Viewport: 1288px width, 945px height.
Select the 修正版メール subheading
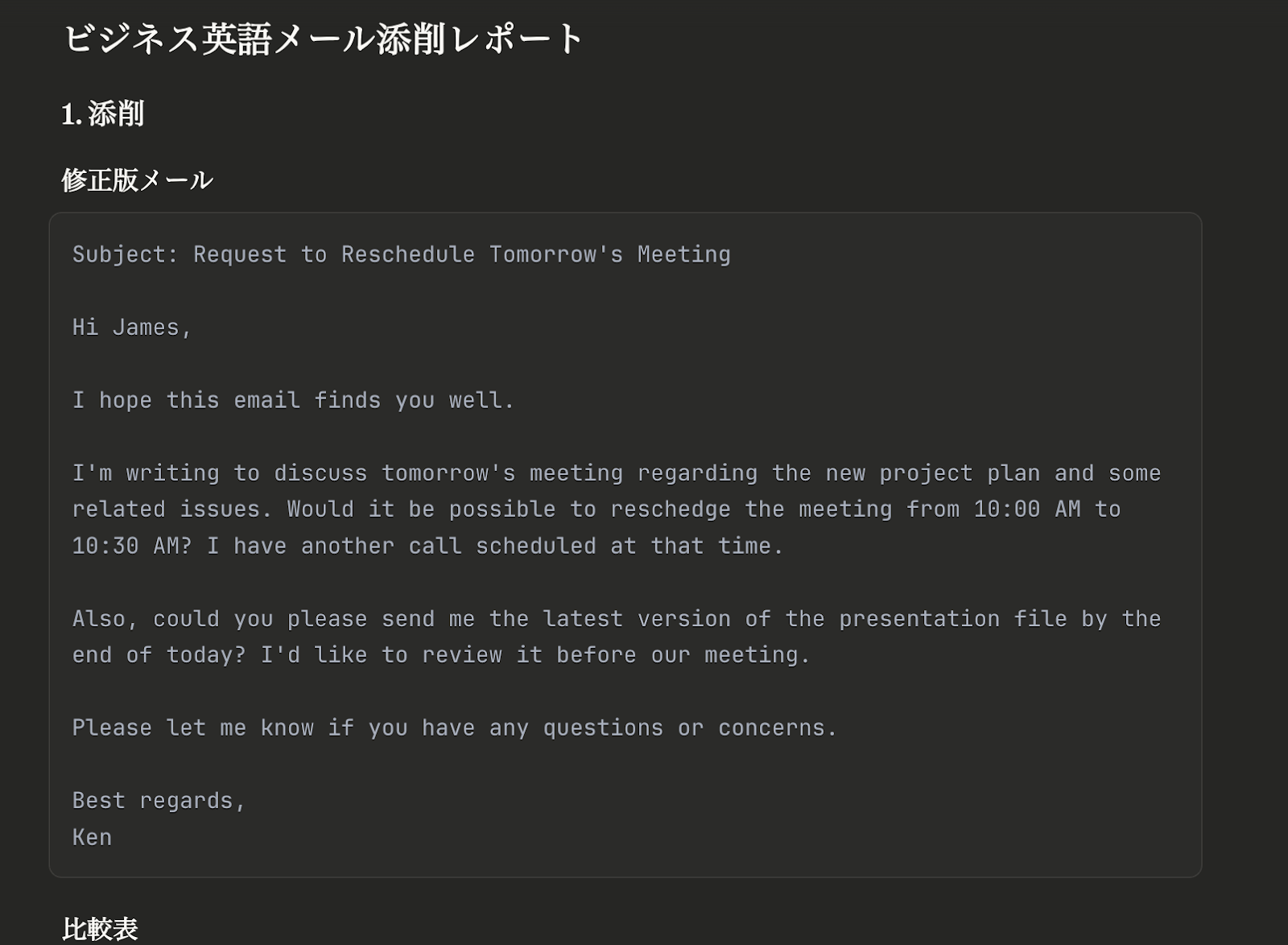click(x=137, y=180)
